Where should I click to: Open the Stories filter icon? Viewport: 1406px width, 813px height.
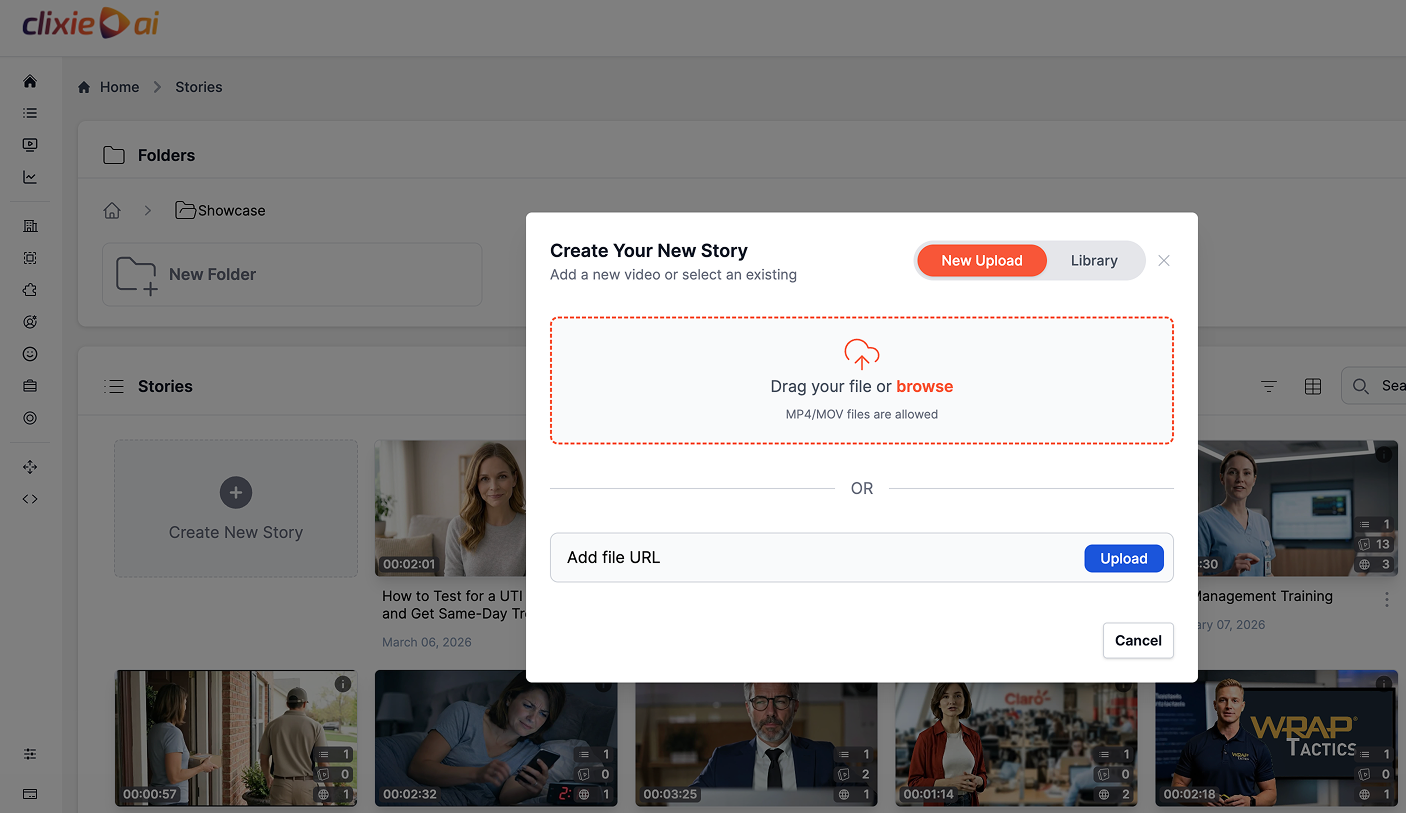1269,386
